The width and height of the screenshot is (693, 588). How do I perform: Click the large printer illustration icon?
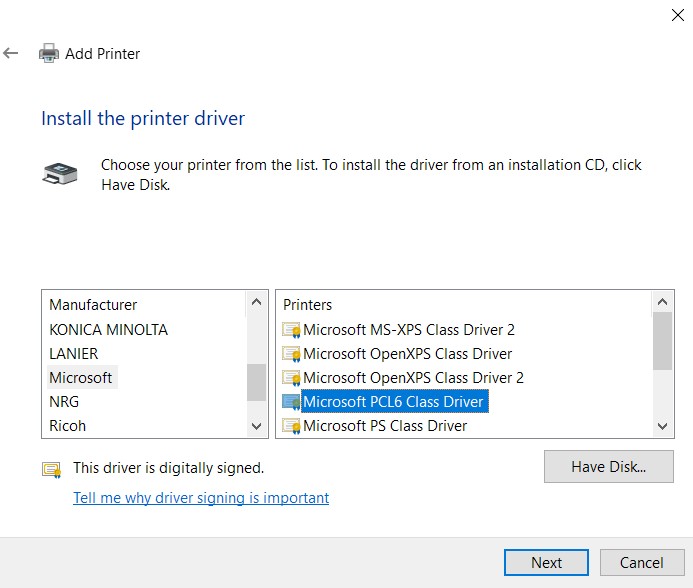(x=60, y=174)
